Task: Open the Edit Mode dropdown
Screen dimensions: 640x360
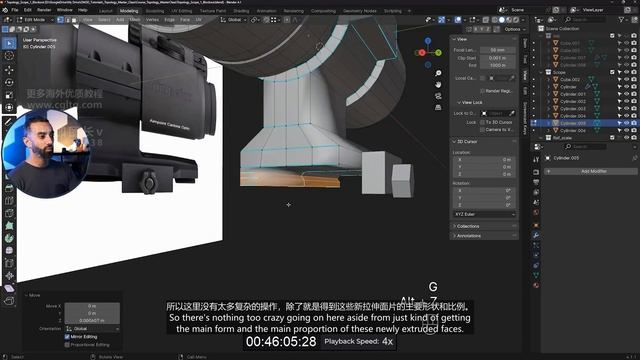Action: (x=35, y=20)
